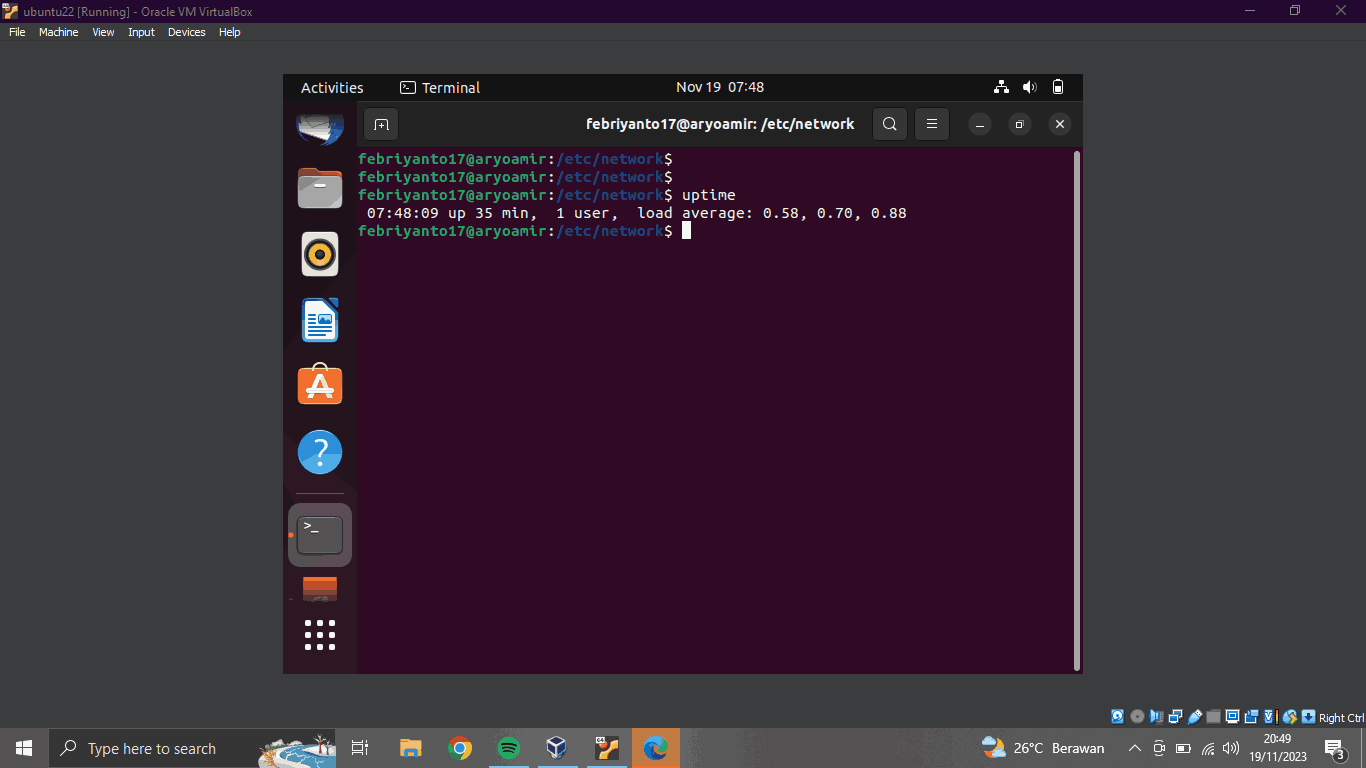Open the Files app in the dock
1366x768 pixels.
320,188
